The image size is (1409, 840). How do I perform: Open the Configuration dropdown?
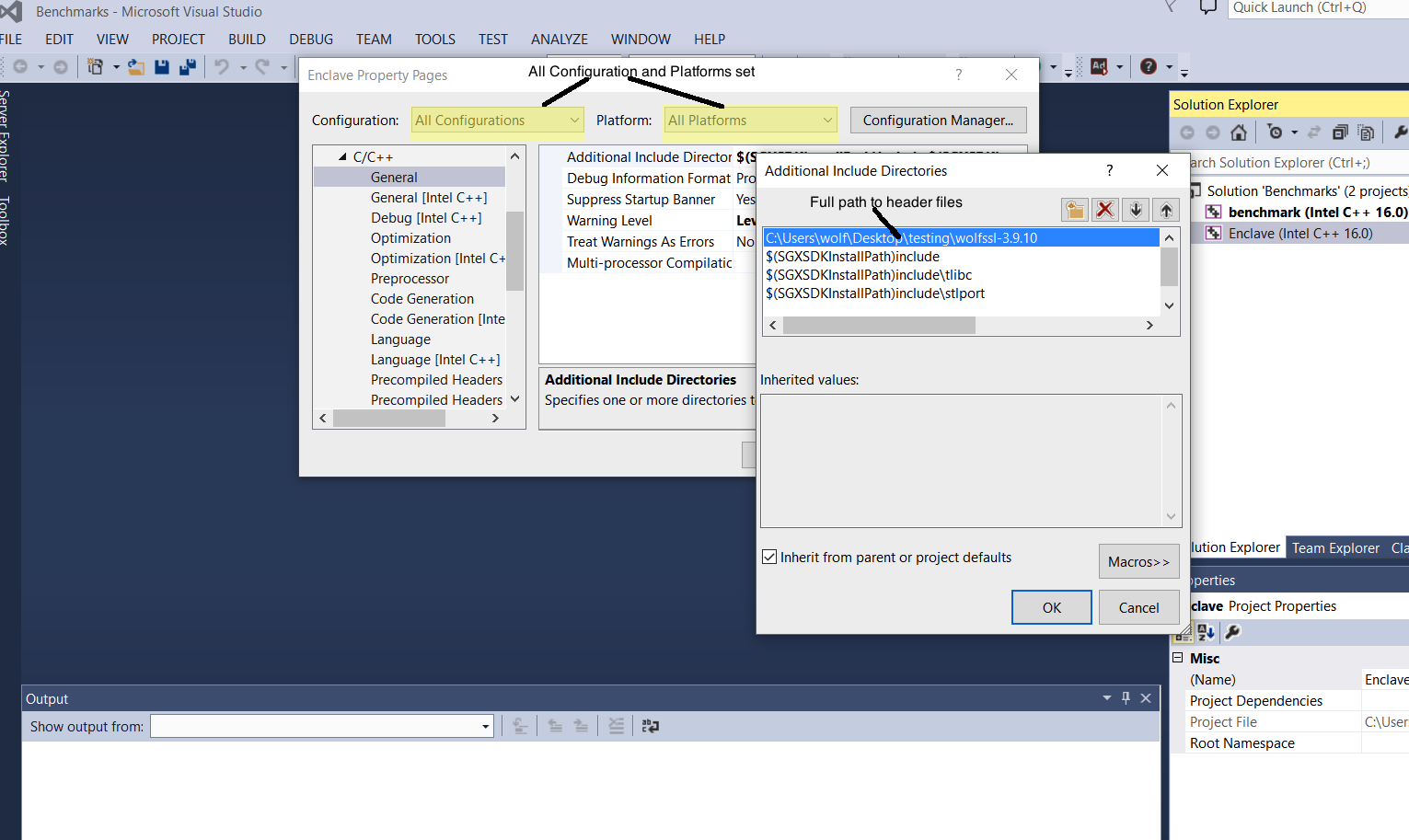497,121
